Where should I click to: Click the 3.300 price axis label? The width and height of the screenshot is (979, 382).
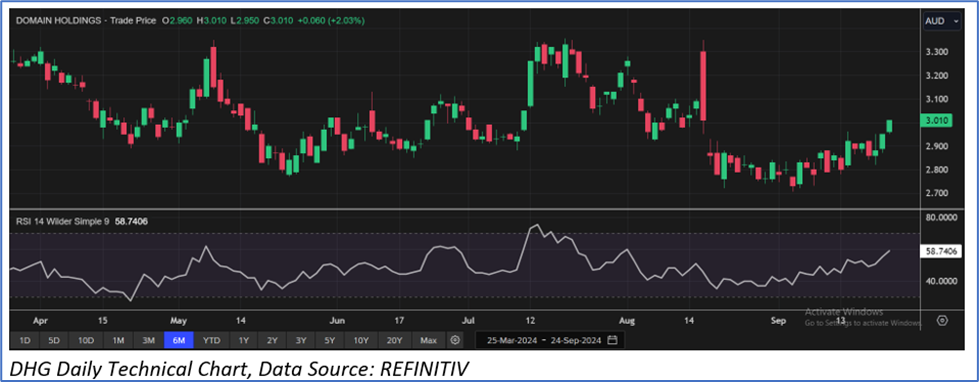coord(937,52)
